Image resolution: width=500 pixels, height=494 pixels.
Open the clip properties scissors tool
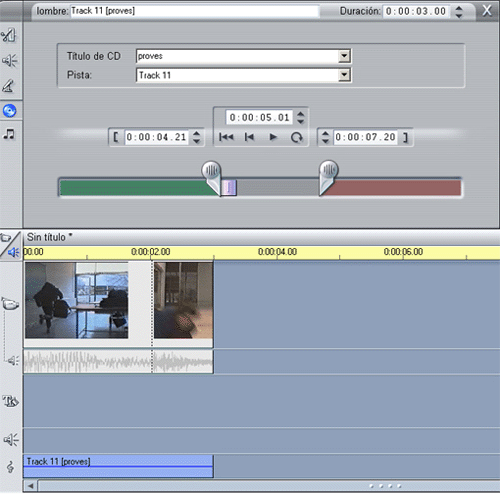[x=9, y=35]
